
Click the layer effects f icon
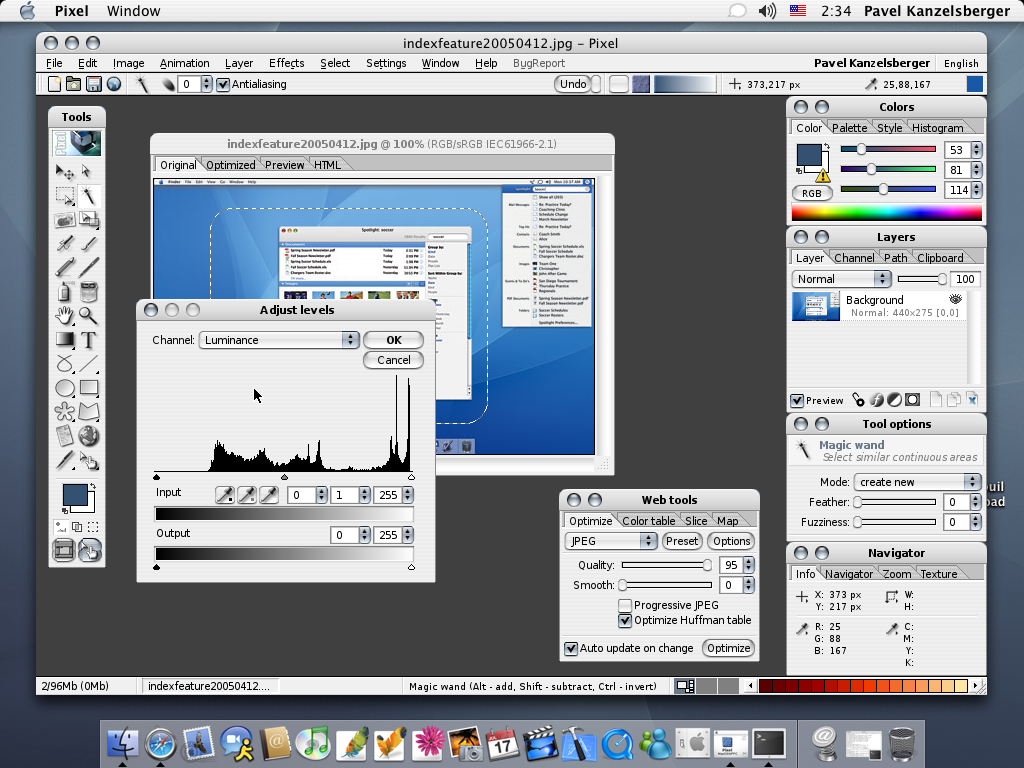[876, 400]
